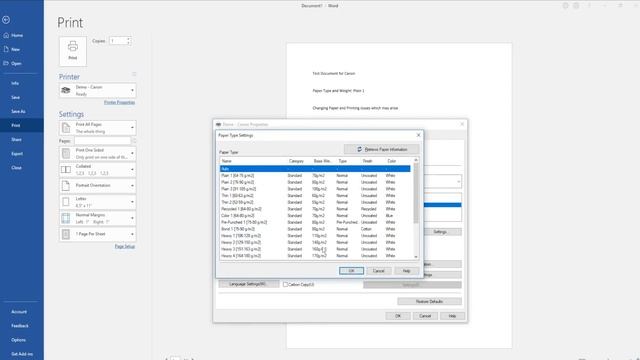Screen dimensions: 640x360
Task: Select Thin 2 paper type row
Action: (x=315, y=202)
